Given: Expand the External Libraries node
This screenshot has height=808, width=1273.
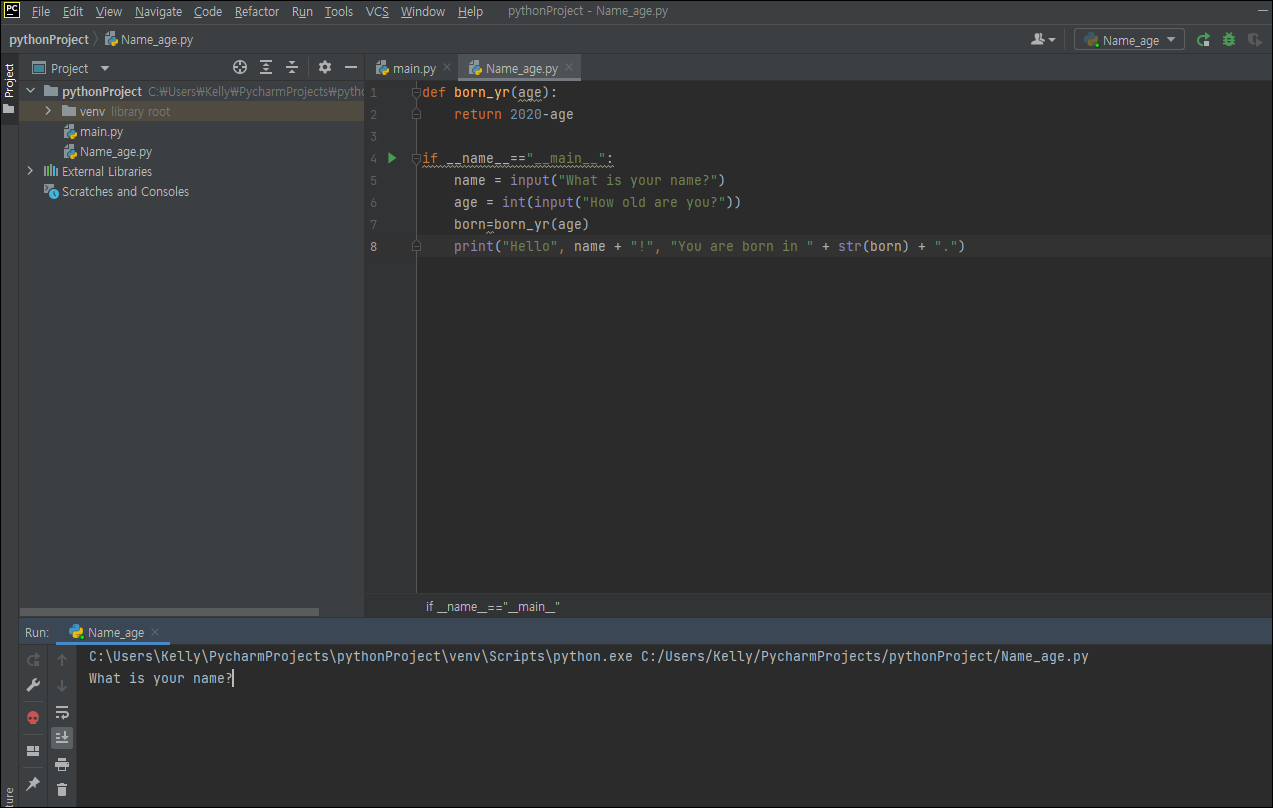Looking at the screenshot, I should [30, 171].
